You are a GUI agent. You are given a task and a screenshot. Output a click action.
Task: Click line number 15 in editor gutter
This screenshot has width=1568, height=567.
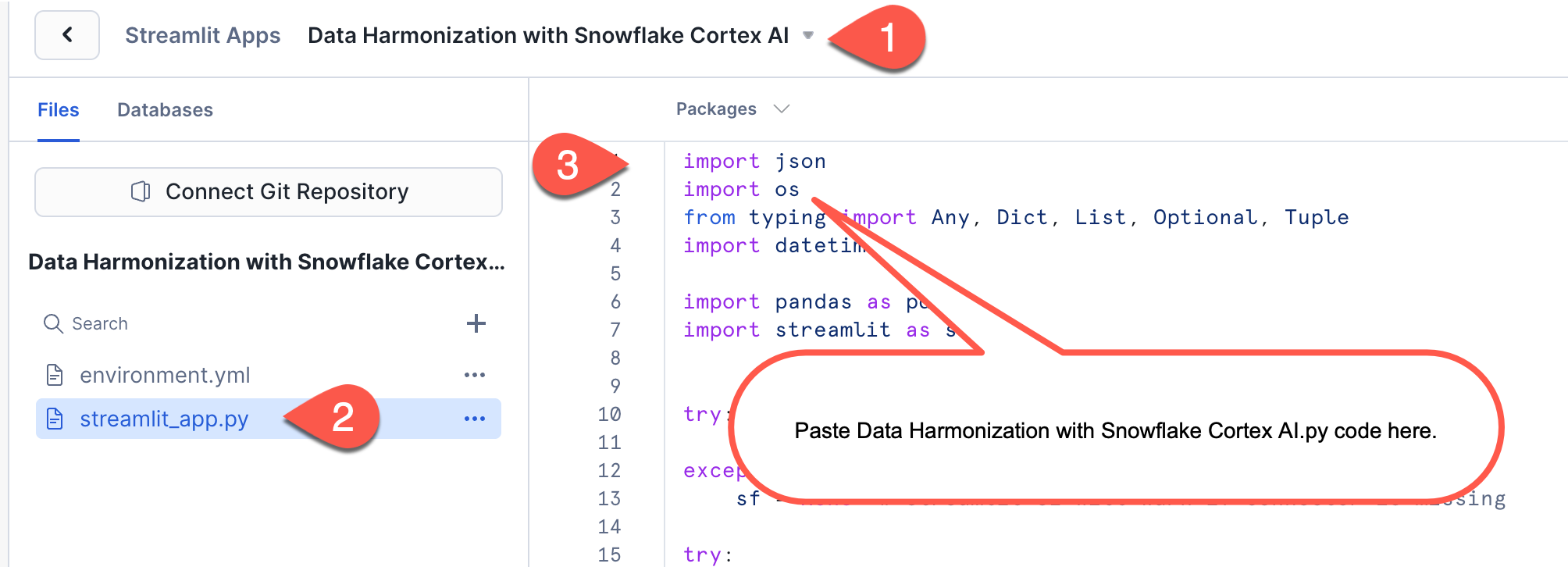coord(609,555)
